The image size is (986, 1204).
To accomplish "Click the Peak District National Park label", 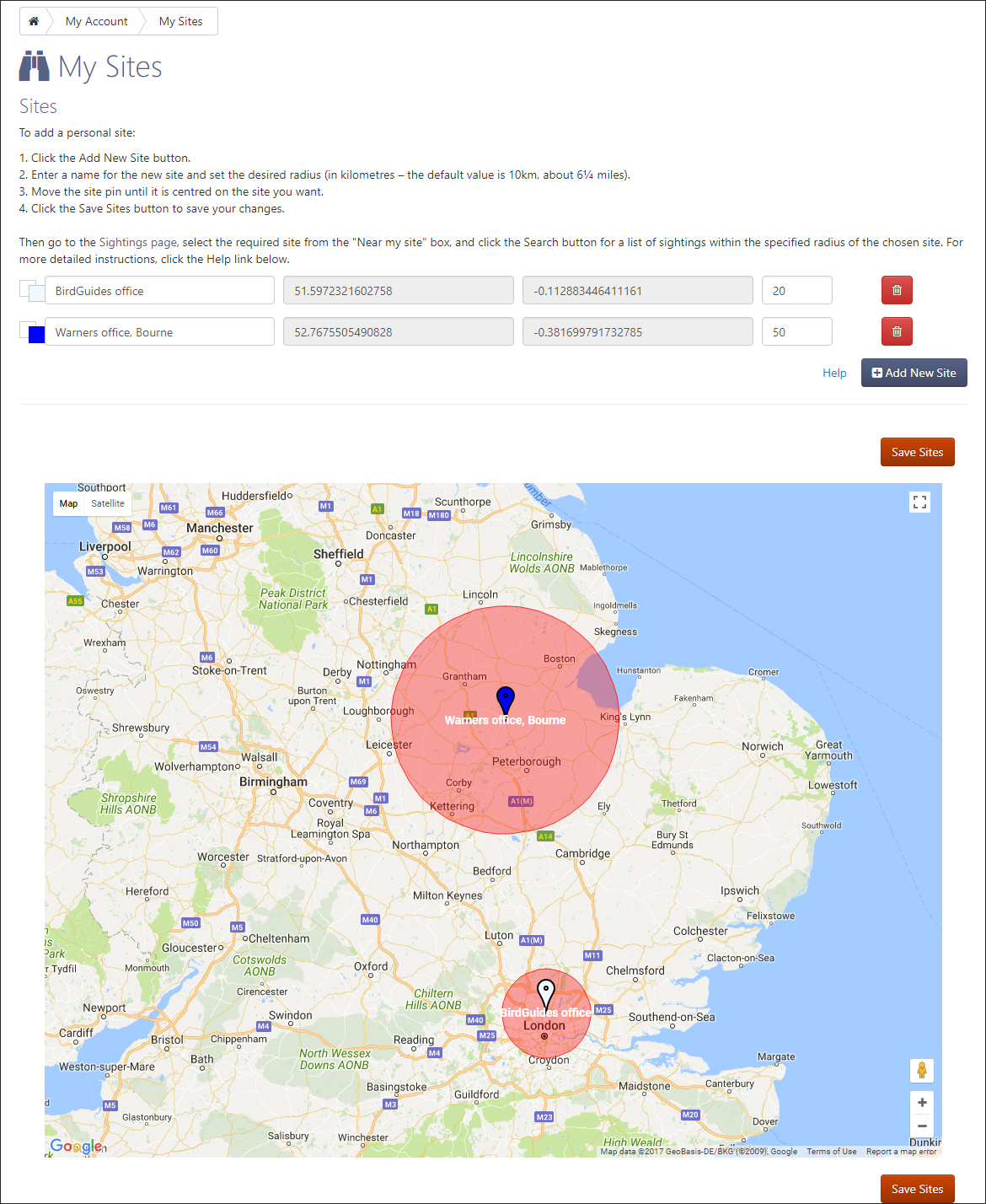I will pos(292,599).
